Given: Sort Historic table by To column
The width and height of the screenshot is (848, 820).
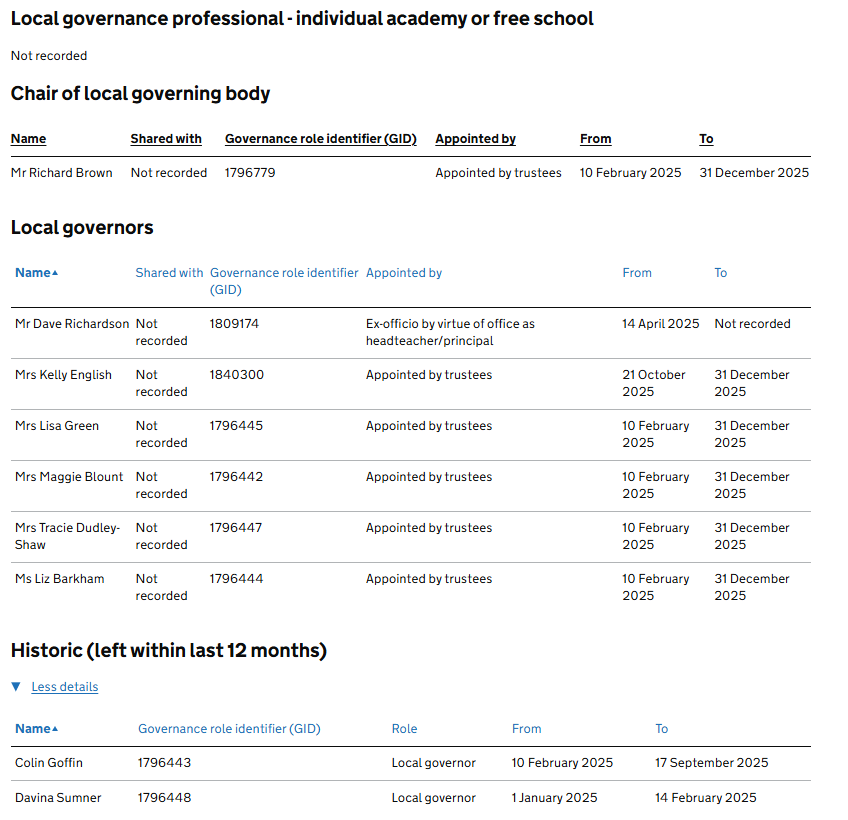Looking at the screenshot, I should [661, 729].
